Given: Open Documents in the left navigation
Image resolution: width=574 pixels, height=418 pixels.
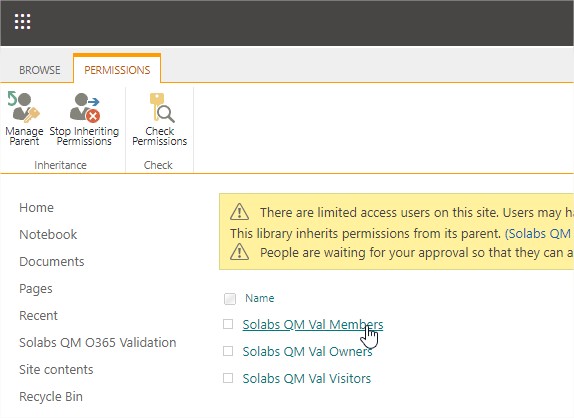Looking at the screenshot, I should tap(52, 262).
